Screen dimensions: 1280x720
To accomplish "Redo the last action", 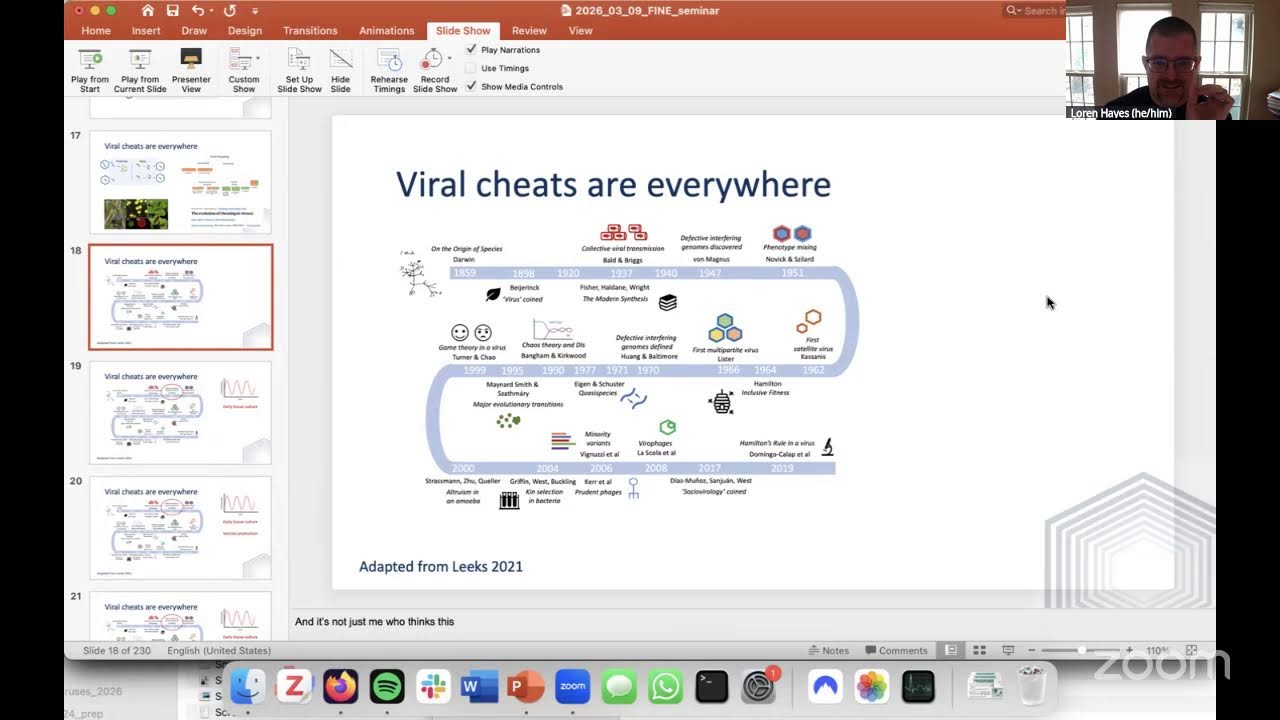I will (230, 10).
